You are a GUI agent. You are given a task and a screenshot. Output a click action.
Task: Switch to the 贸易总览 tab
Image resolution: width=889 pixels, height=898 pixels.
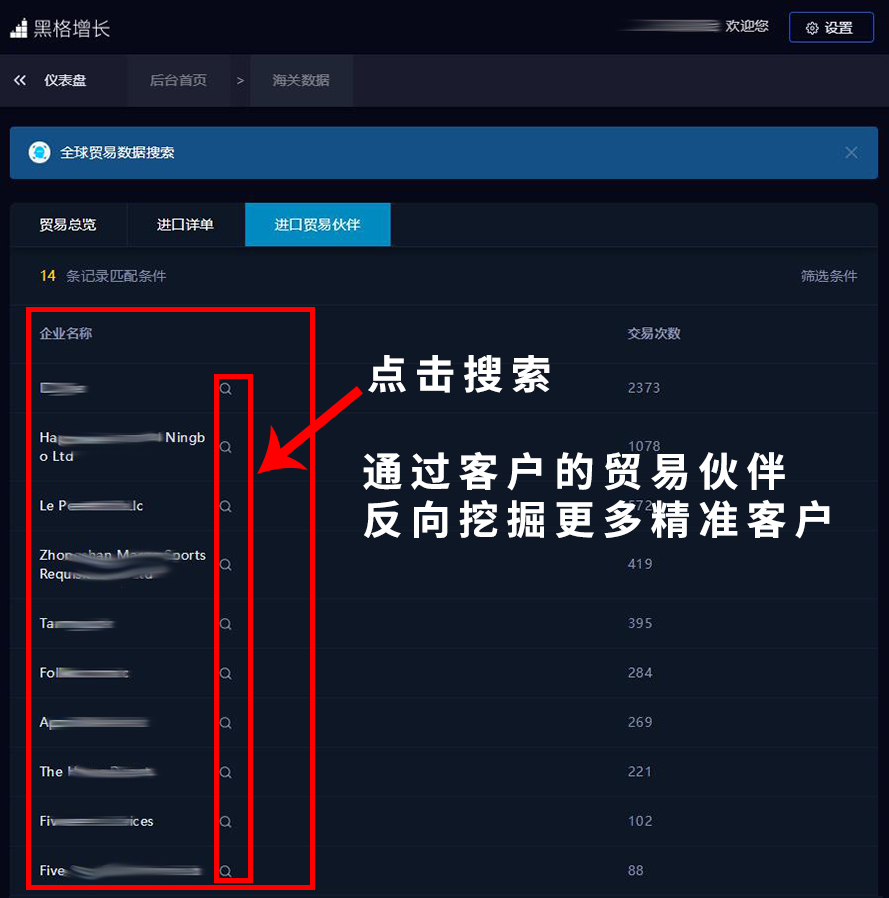point(68,225)
